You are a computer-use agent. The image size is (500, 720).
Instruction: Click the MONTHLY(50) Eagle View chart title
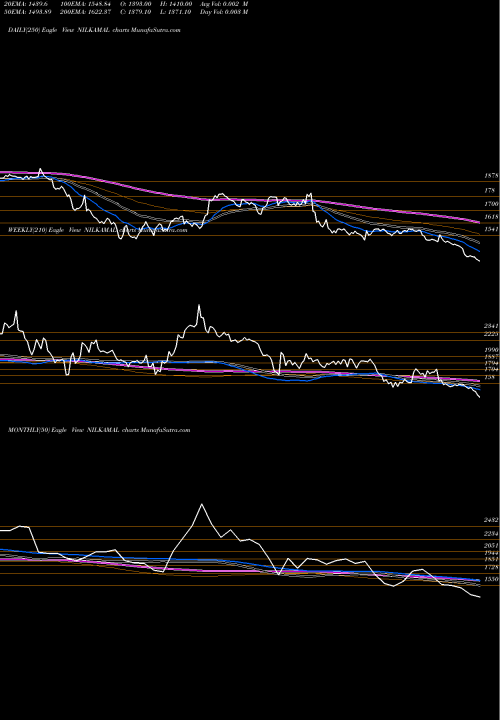click(x=99, y=430)
